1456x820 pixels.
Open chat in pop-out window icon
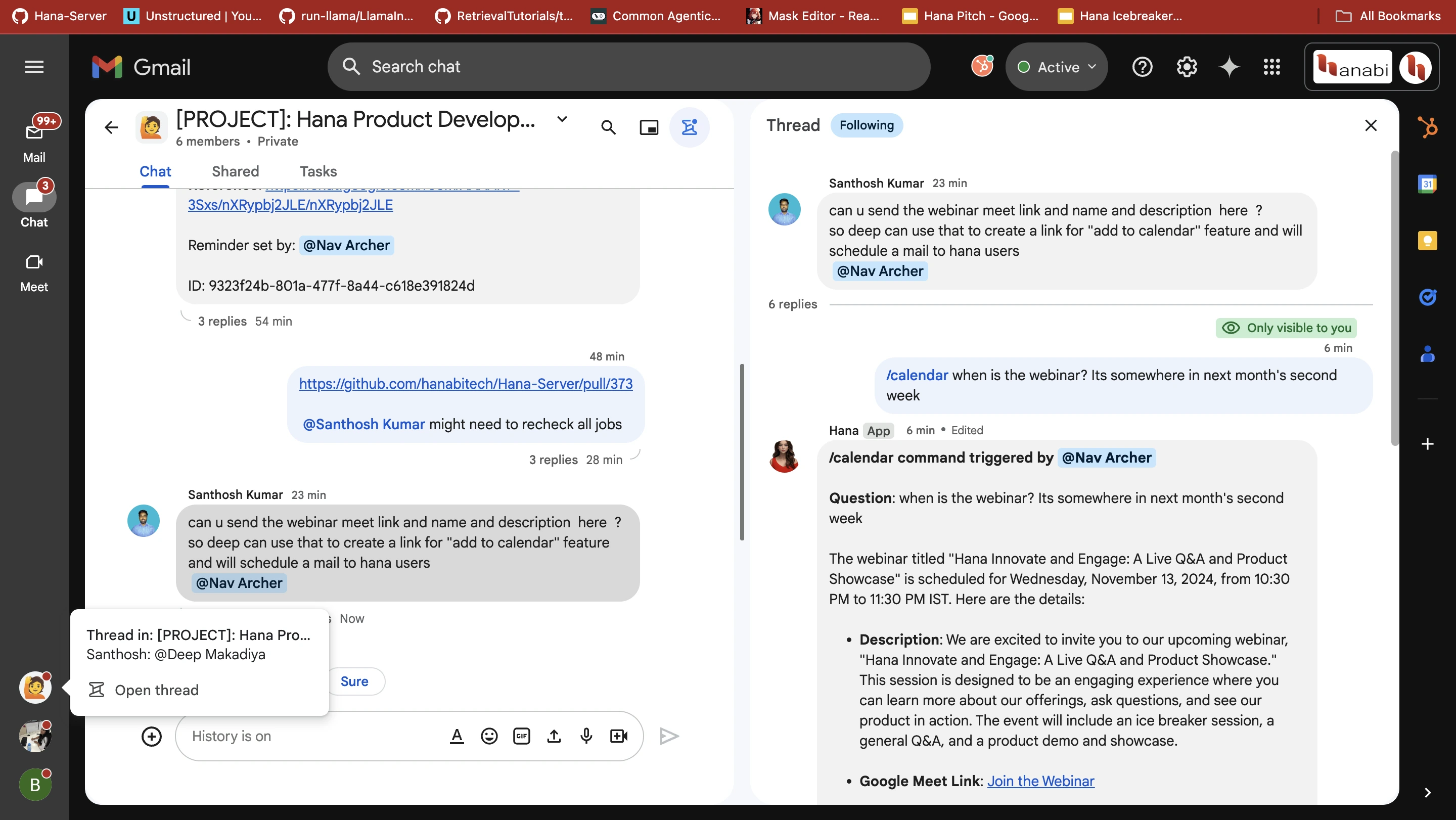click(x=649, y=127)
